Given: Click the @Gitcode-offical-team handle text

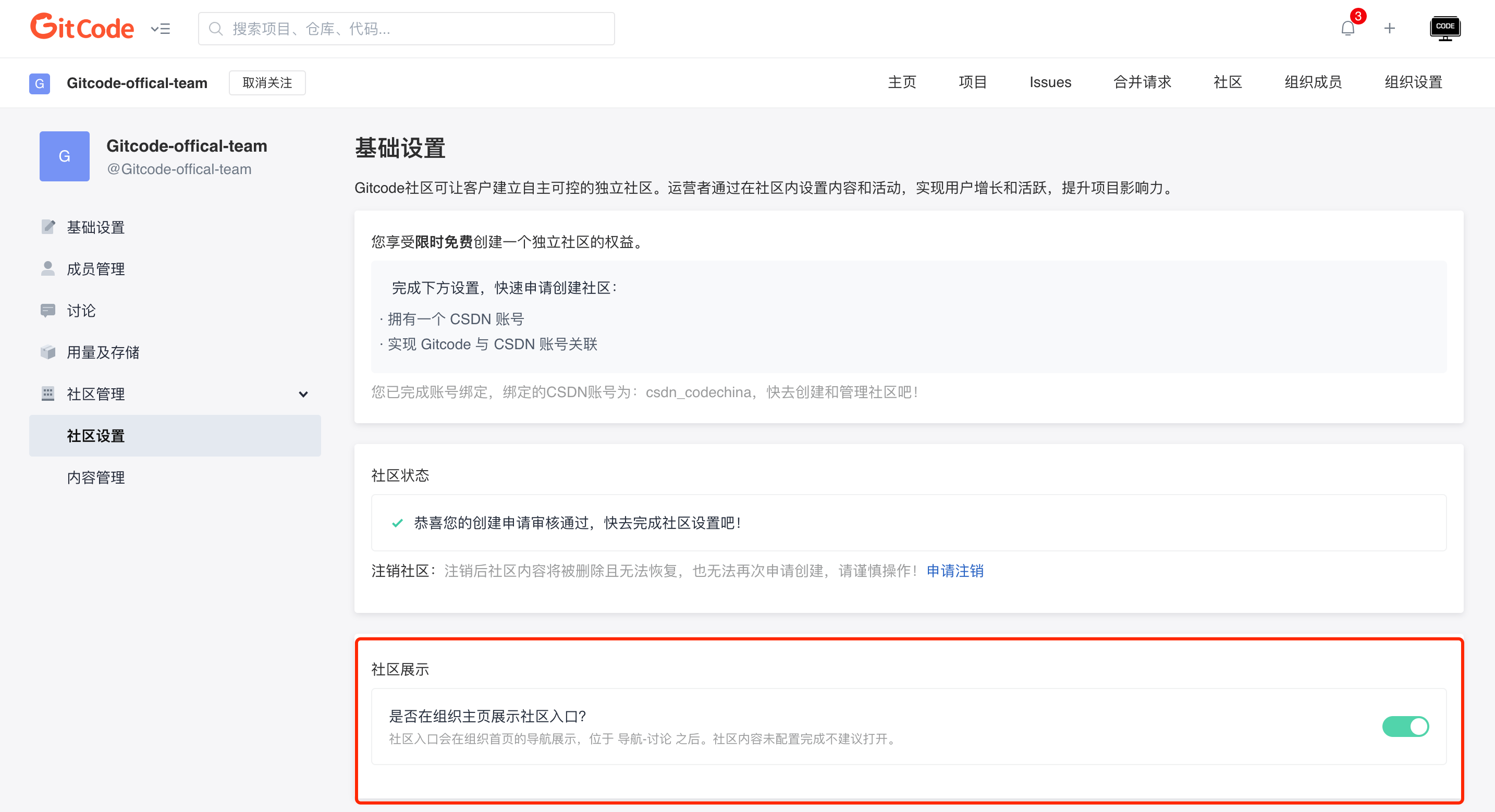Looking at the screenshot, I should coord(179,169).
